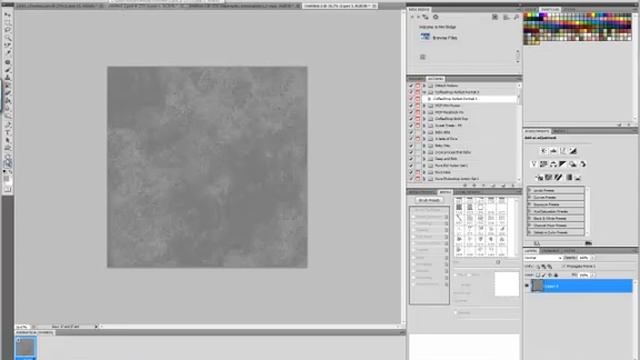Switch to the History tab
The height and width of the screenshot is (360, 640).
point(416,79)
